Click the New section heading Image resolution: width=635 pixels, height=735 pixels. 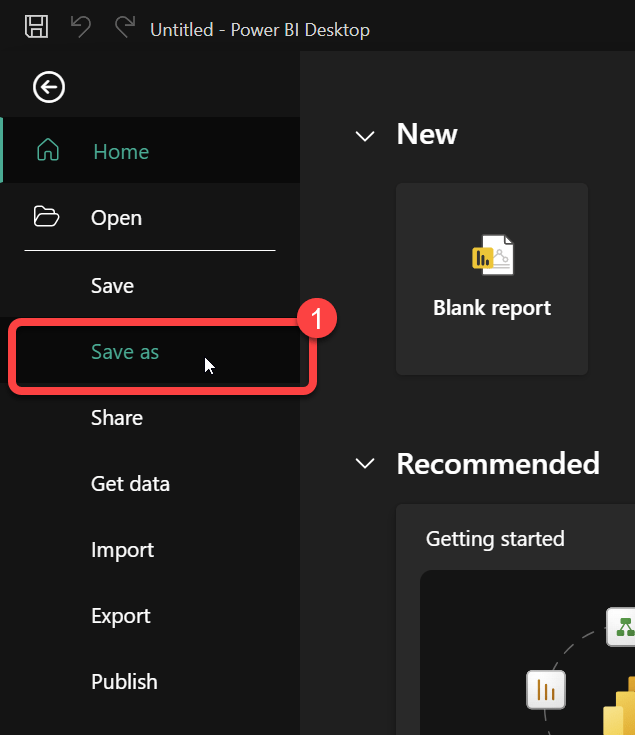point(427,134)
